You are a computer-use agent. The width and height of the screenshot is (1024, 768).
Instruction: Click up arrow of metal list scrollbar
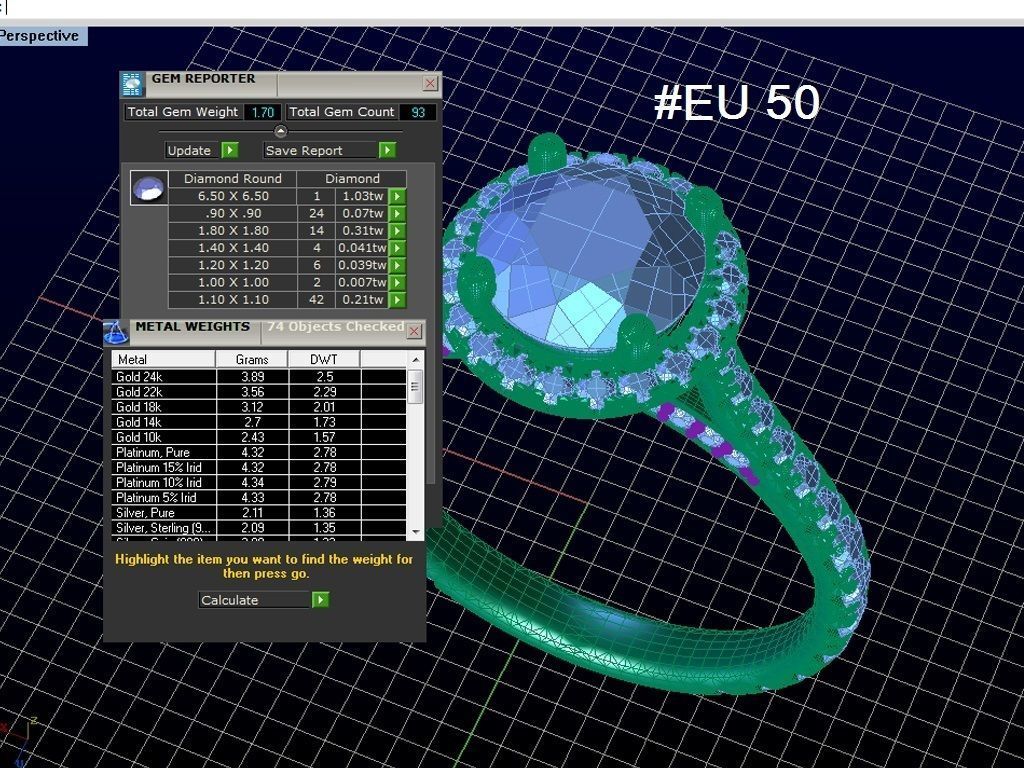[416, 360]
